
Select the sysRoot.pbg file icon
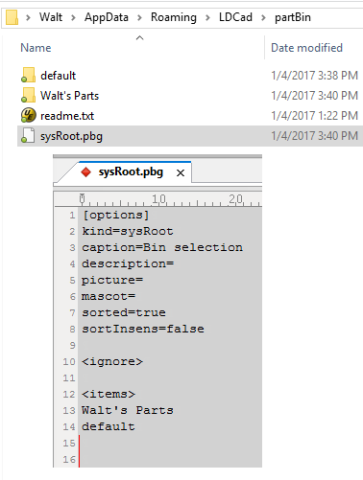click(x=28, y=136)
